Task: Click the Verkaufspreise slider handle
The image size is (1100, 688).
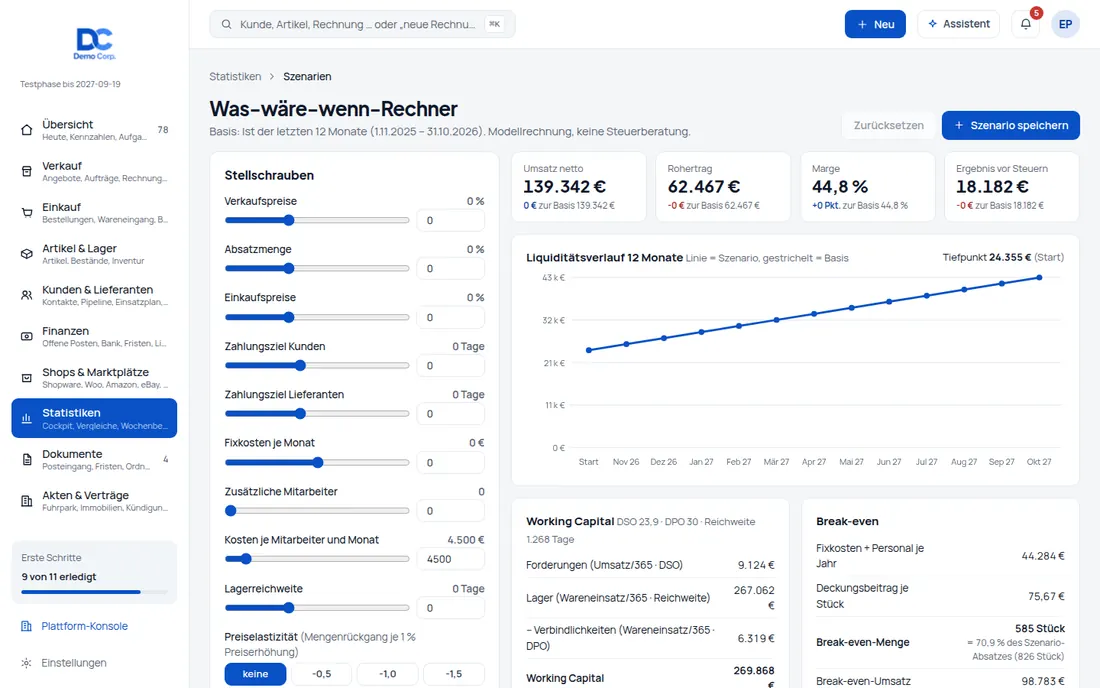Action: (289, 220)
